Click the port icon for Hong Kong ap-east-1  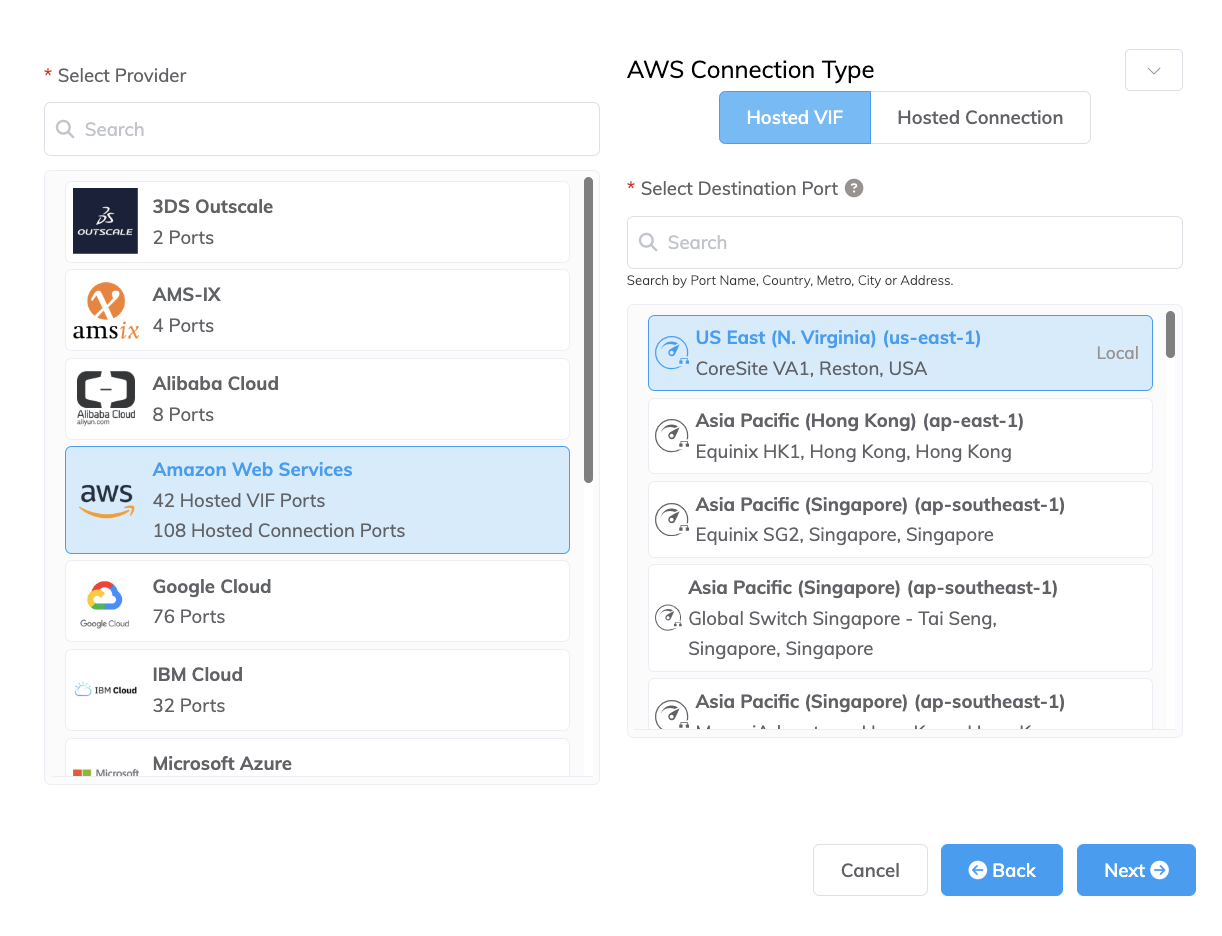pos(671,436)
